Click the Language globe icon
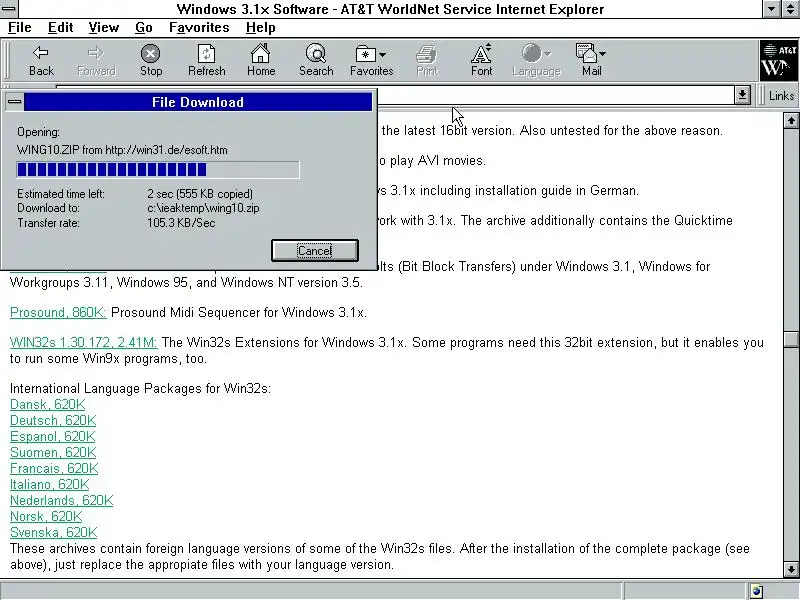800x600 pixels. coord(531,53)
